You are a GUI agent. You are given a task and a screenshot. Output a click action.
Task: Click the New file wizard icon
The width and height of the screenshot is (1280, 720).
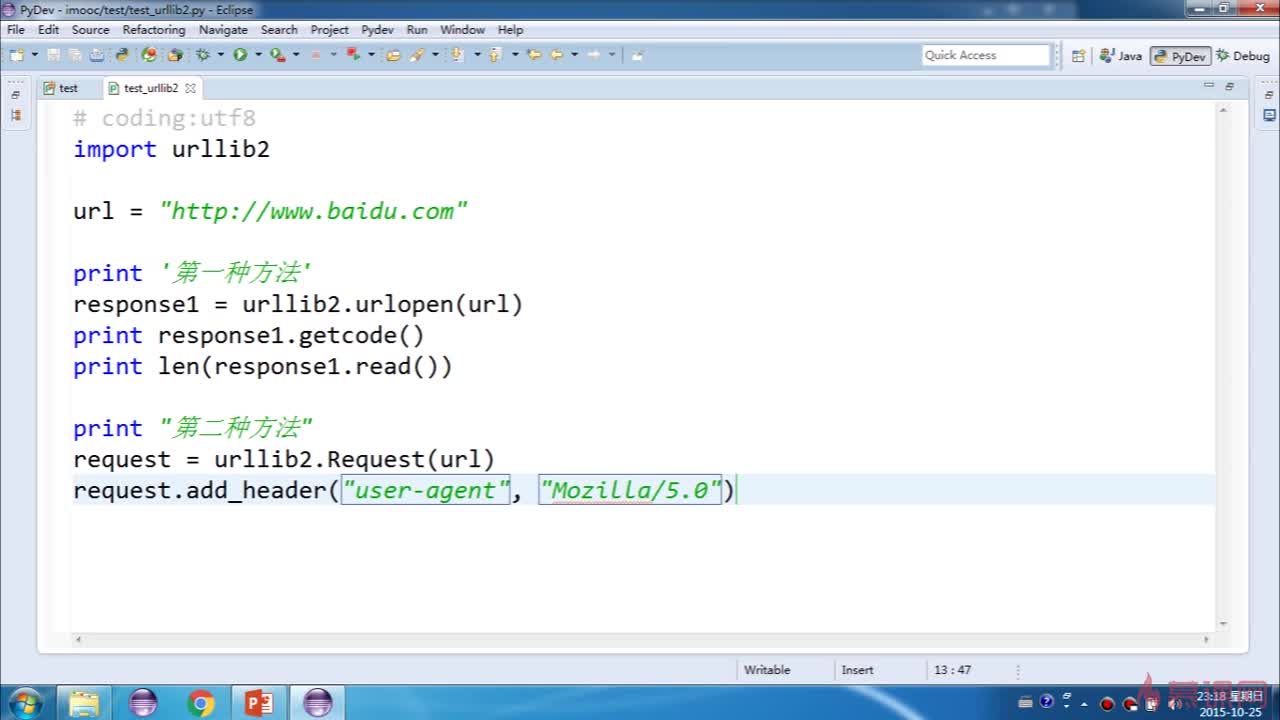(17, 55)
